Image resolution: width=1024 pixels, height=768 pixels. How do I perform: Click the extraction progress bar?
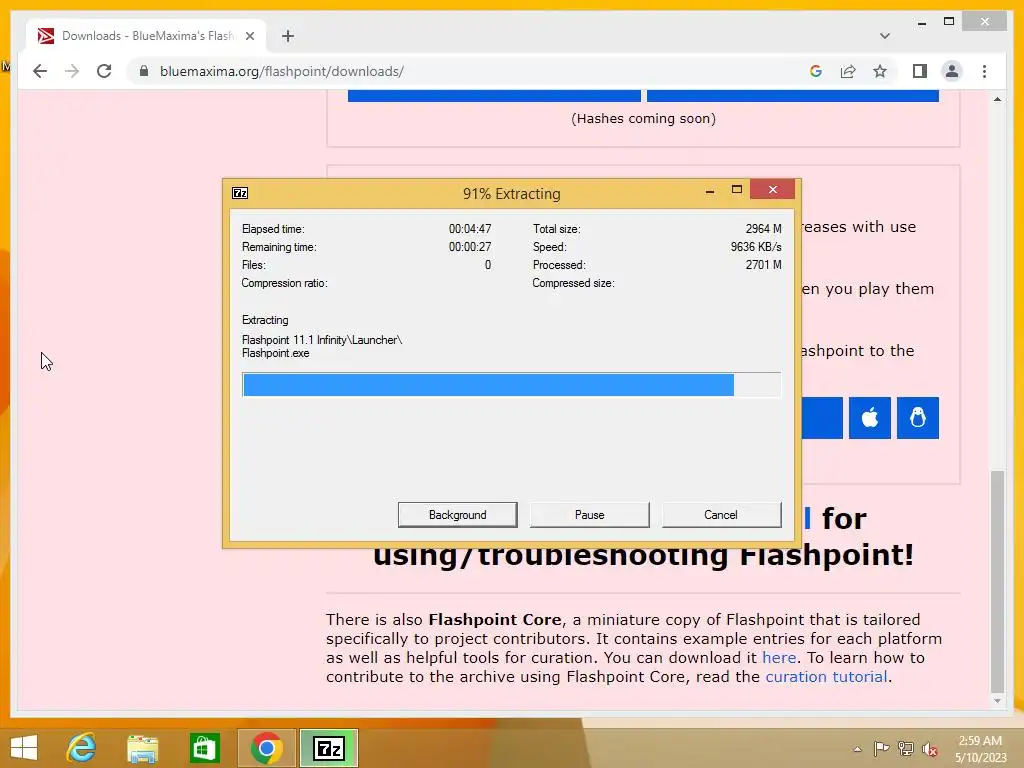(511, 385)
